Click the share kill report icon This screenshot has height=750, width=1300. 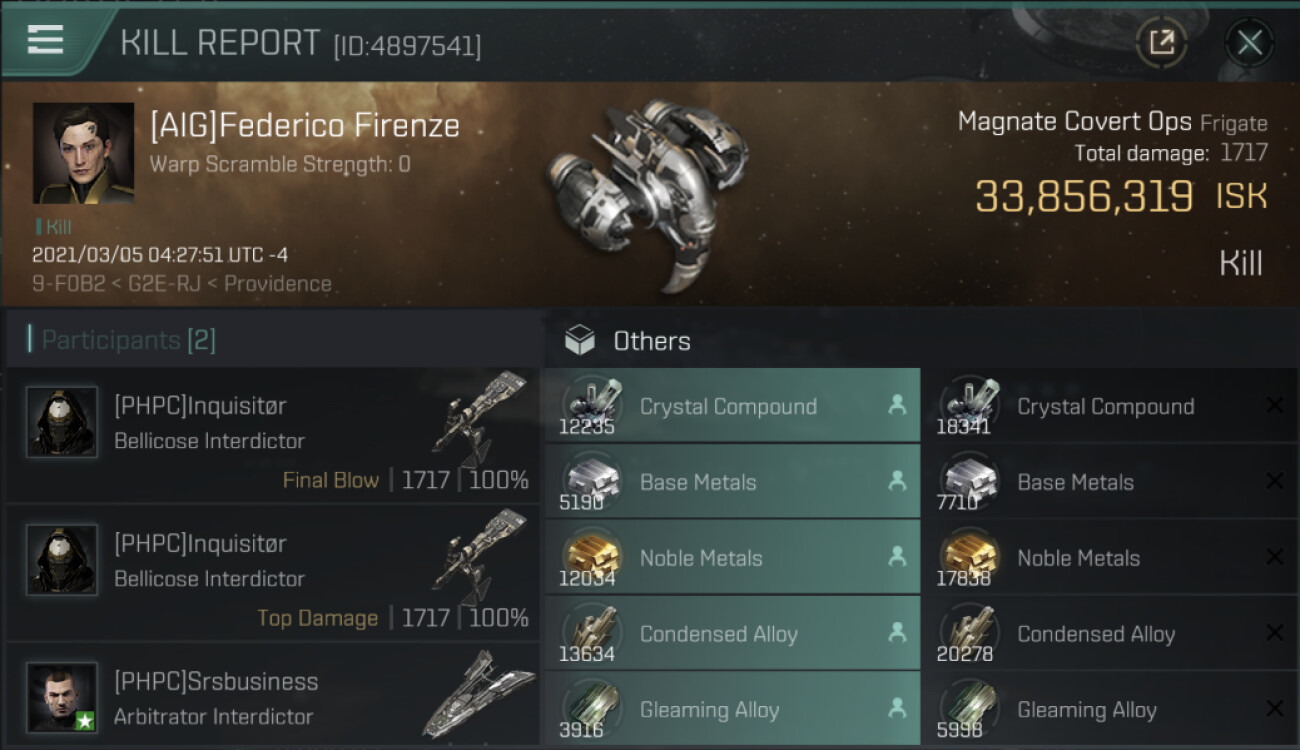coord(1161,42)
